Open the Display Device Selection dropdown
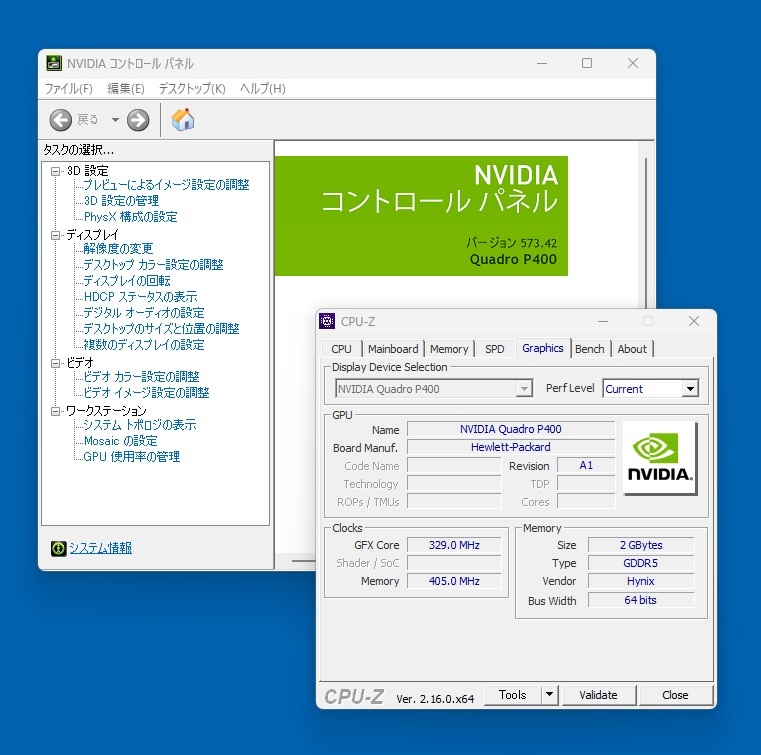Viewport: 761px width, 755px height. pyautogui.click(x=434, y=389)
